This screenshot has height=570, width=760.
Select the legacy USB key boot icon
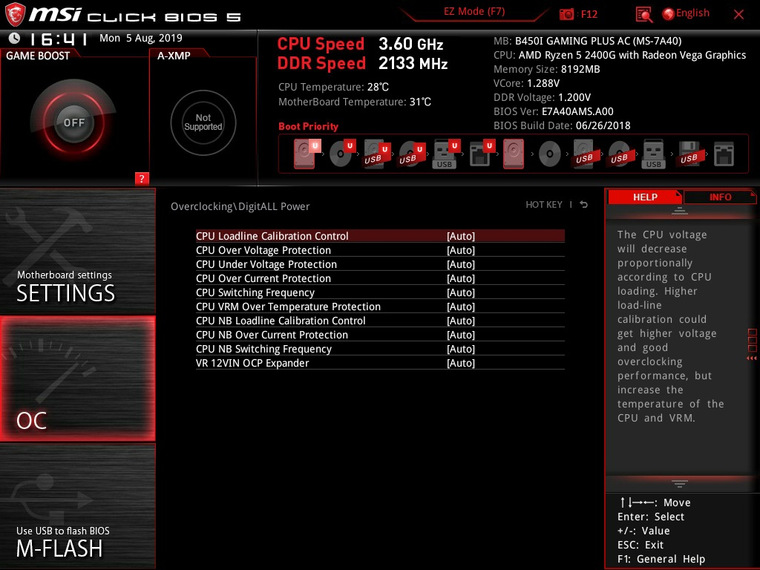click(653, 154)
